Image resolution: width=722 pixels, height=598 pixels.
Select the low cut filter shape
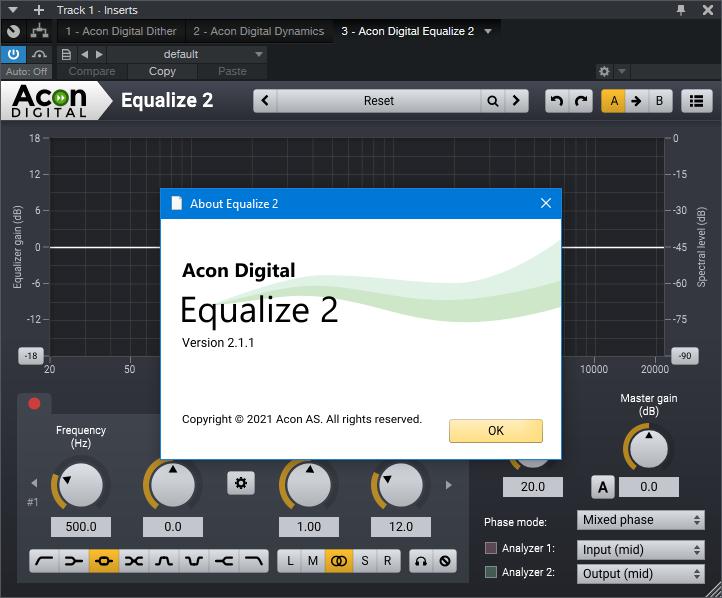pyautogui.click(x=44, y=561)
